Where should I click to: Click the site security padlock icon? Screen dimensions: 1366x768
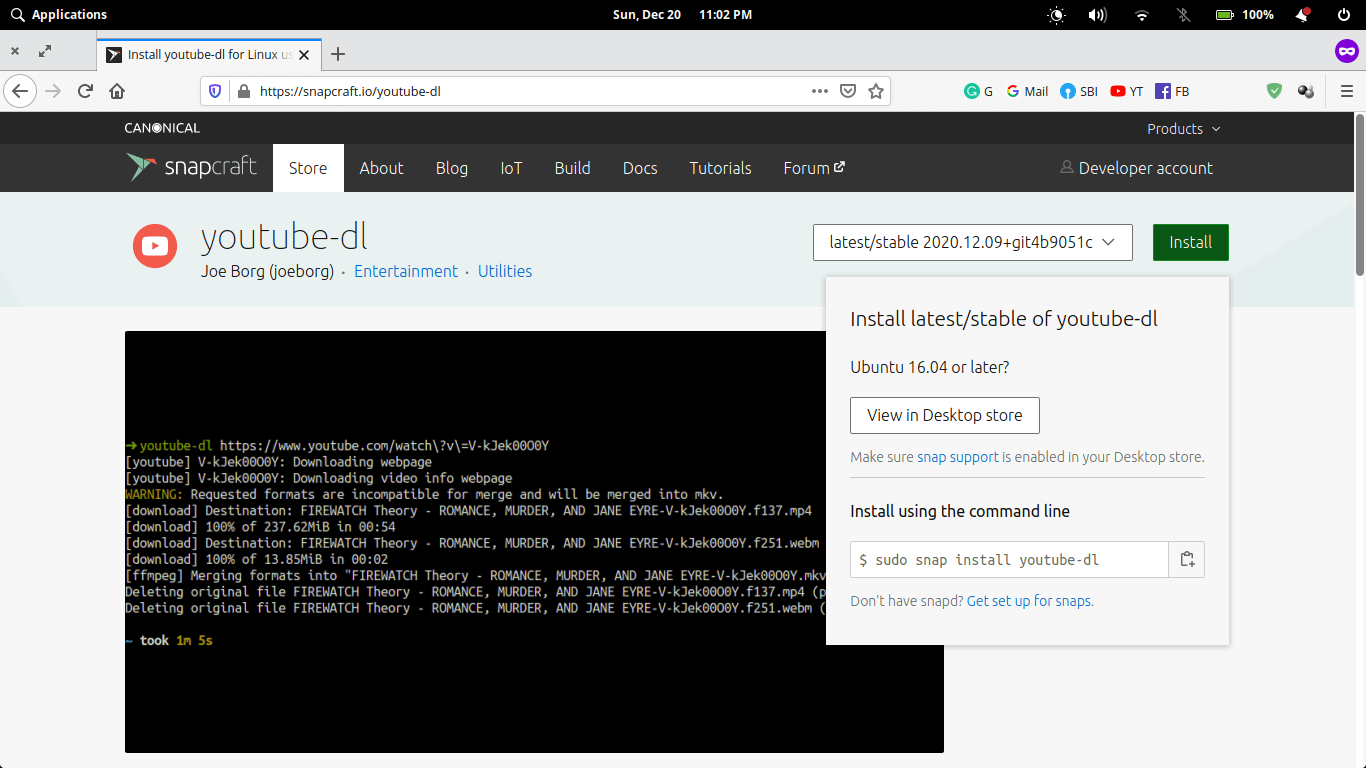tap(242, 91)
